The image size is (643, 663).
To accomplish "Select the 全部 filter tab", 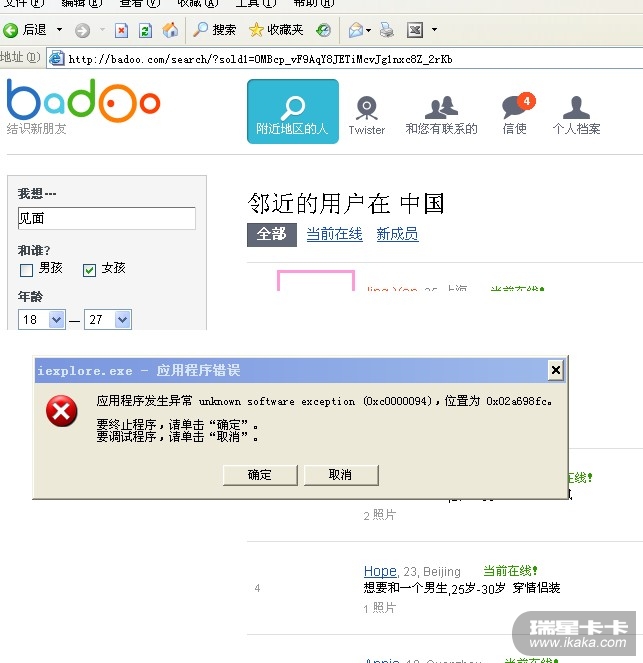I will coord(272,234).
